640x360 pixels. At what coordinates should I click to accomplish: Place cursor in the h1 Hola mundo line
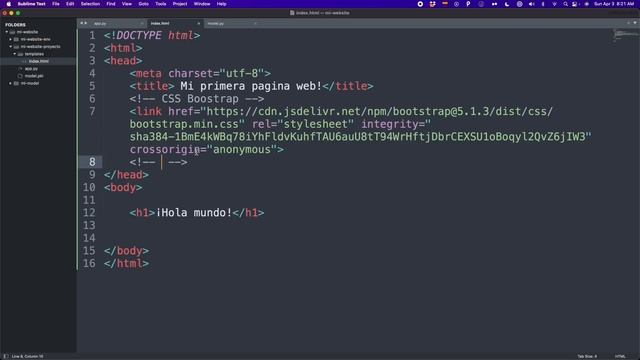point(197,213)
